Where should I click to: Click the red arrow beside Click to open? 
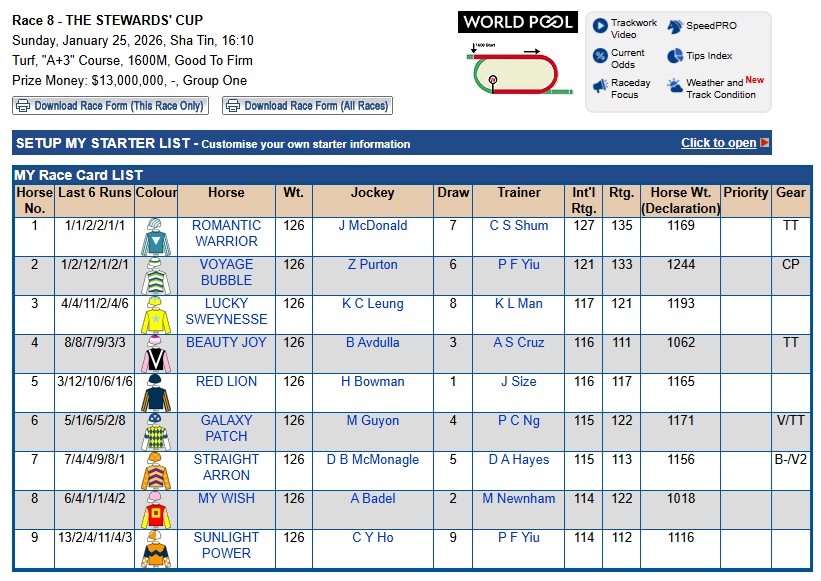coord(765,143)
